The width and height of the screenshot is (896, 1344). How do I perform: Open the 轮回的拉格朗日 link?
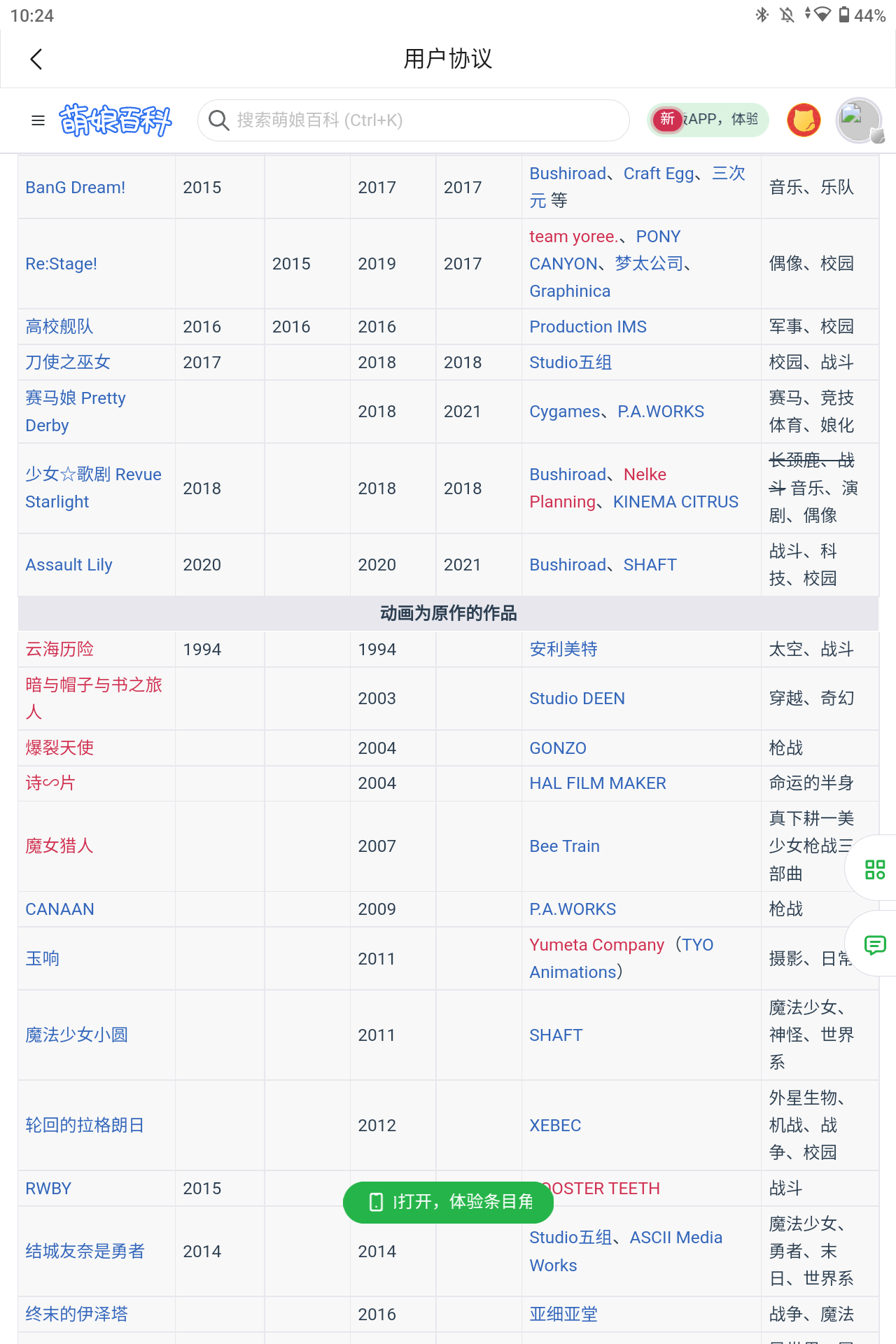(85, 1126)
